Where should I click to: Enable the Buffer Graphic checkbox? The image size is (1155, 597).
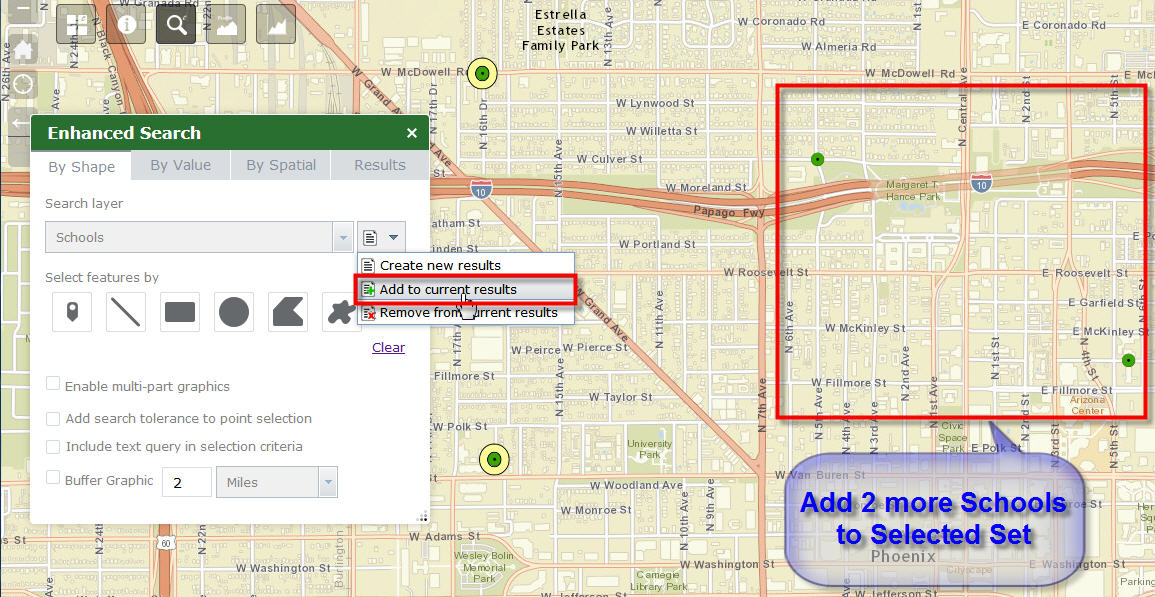coord(53,477)
